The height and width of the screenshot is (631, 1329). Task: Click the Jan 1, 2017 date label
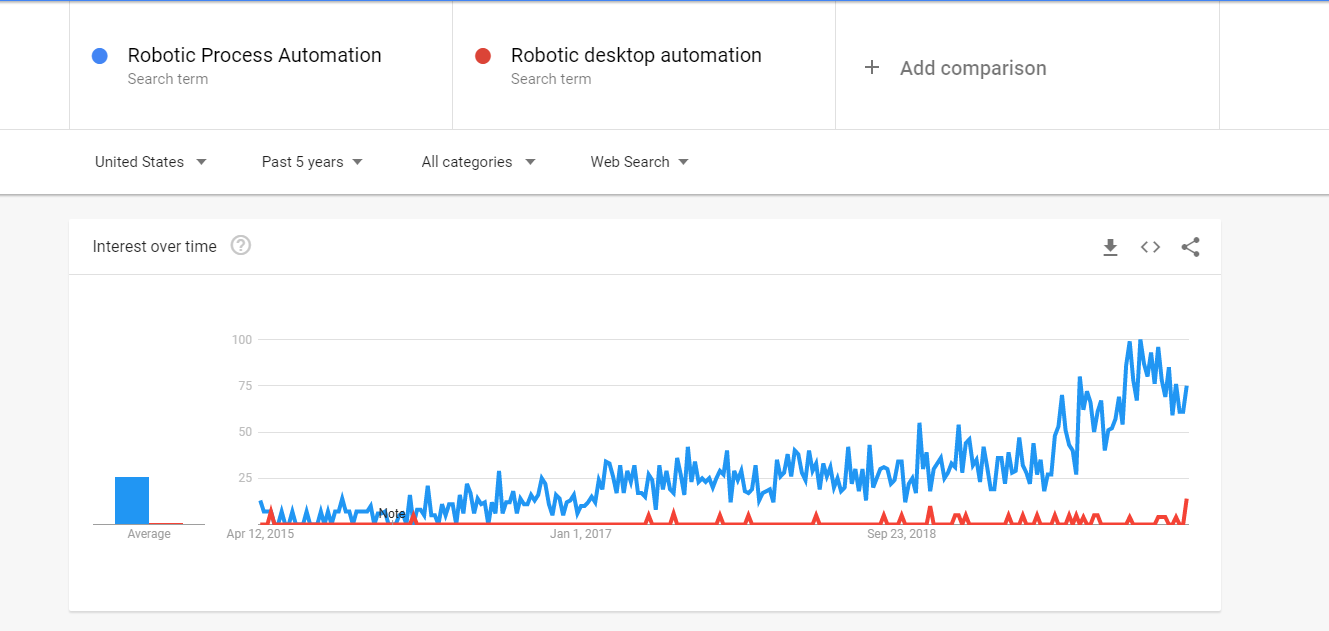pyautogui.click(x=580, y=534)
